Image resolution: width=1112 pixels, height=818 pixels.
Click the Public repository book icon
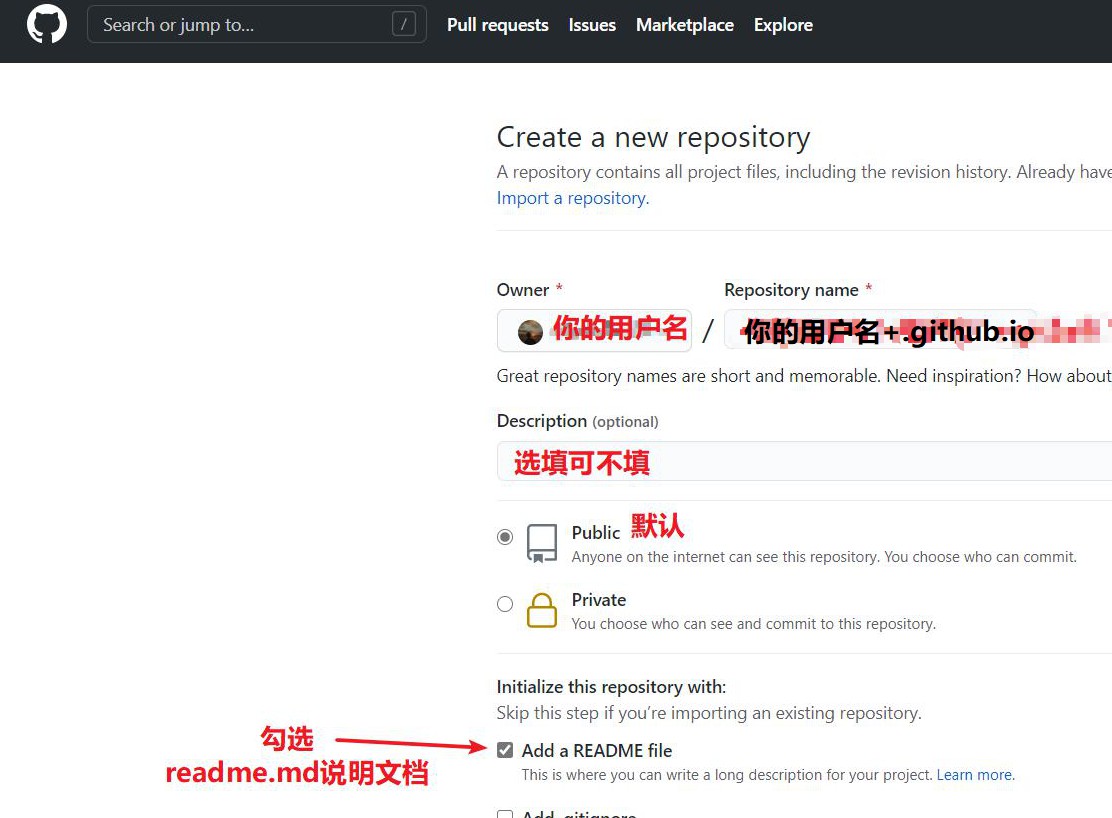(542, 543)
